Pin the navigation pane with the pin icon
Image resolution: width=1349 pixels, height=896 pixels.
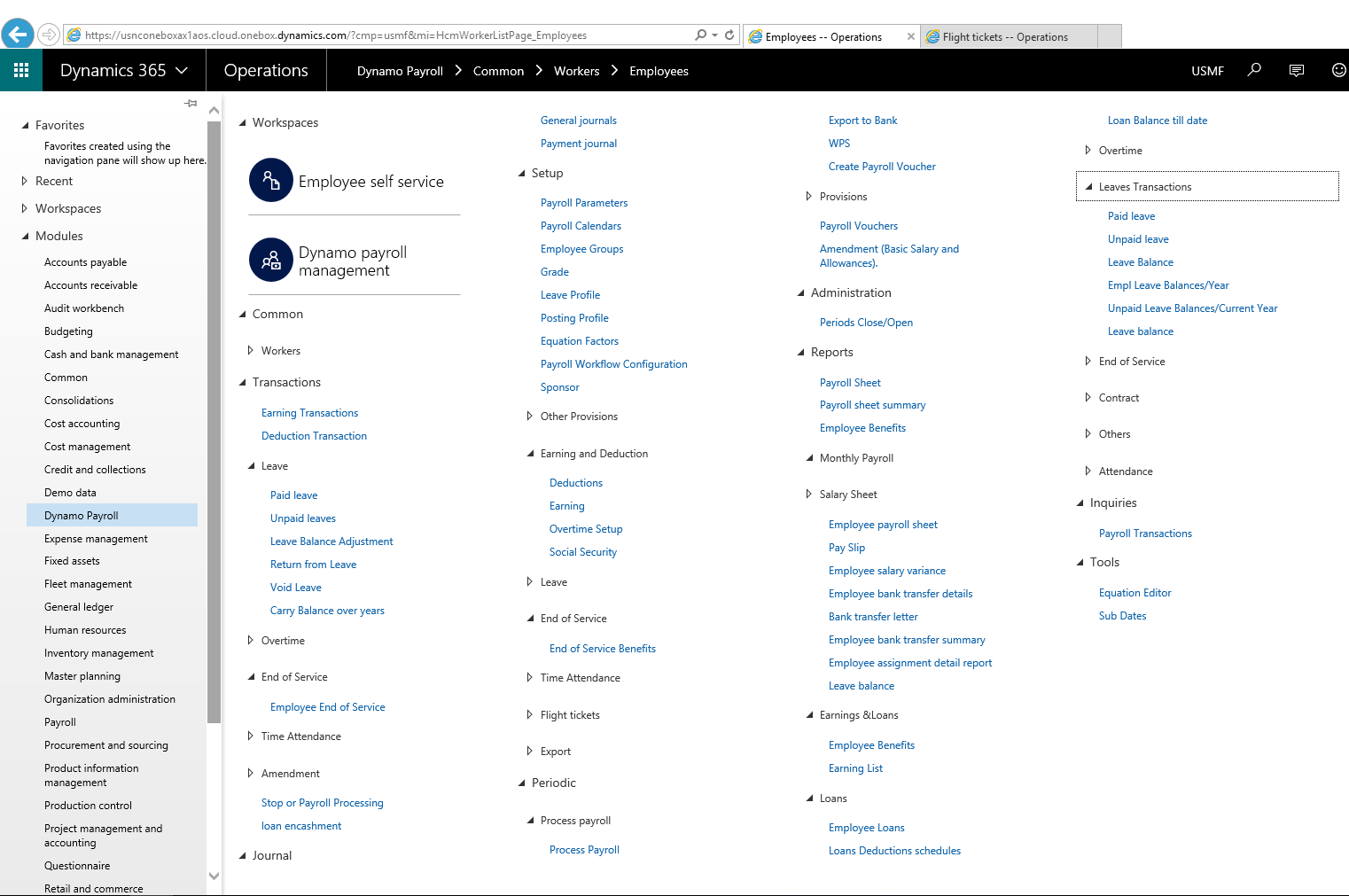[x=191, y=104]
